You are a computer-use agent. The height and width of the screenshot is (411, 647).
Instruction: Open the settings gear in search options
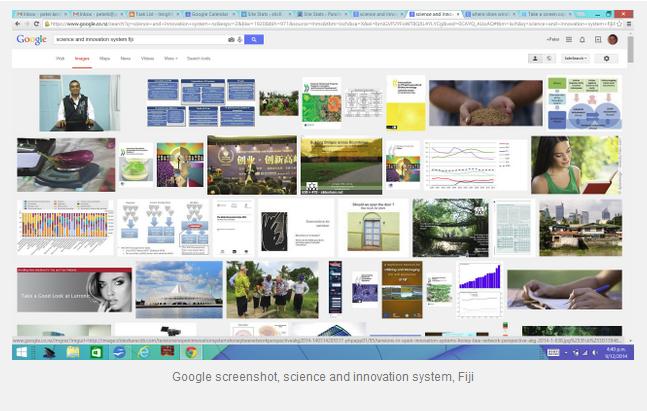tap(606, 58)
